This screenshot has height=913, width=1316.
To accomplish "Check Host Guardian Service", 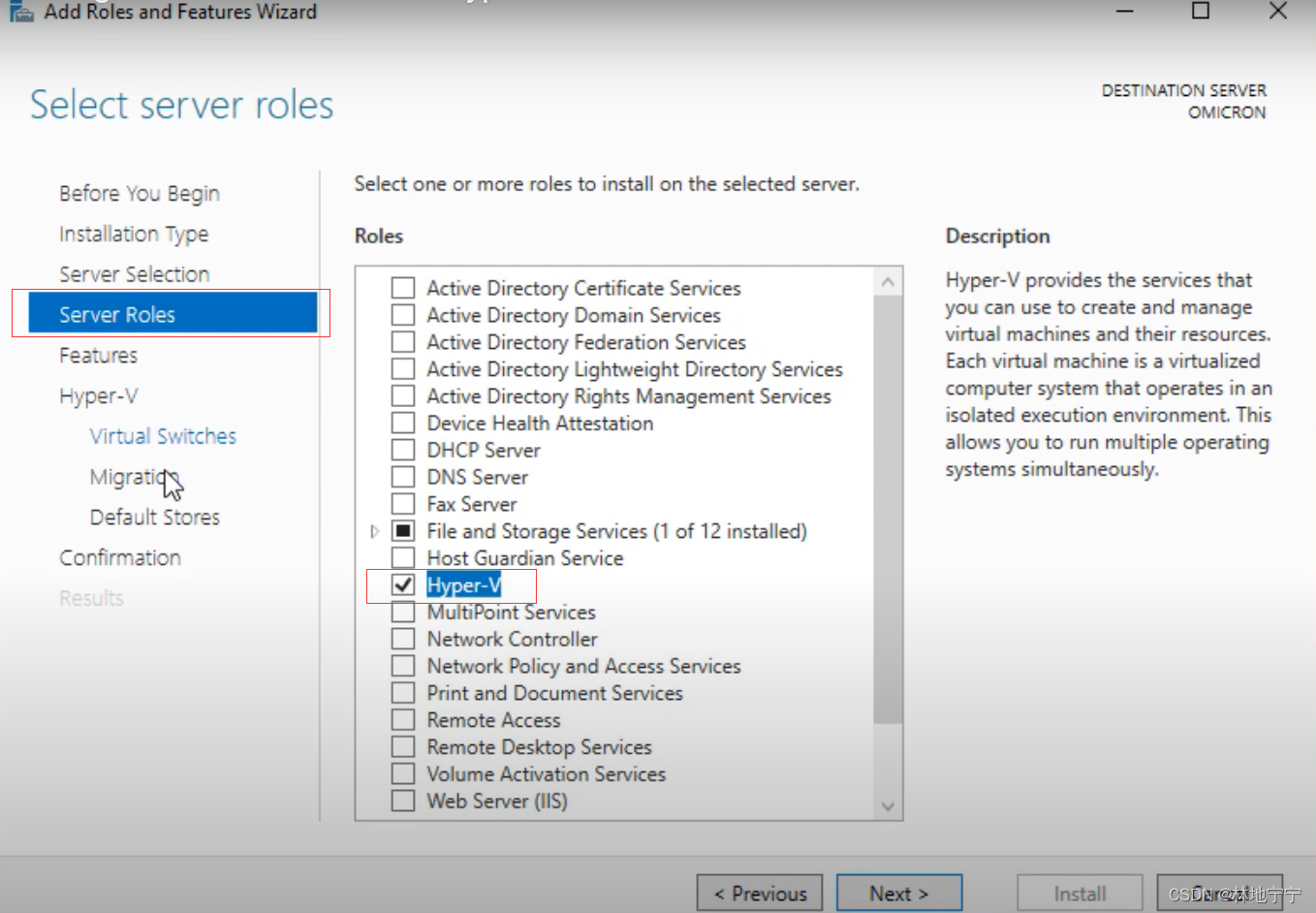I will (403, 557).
